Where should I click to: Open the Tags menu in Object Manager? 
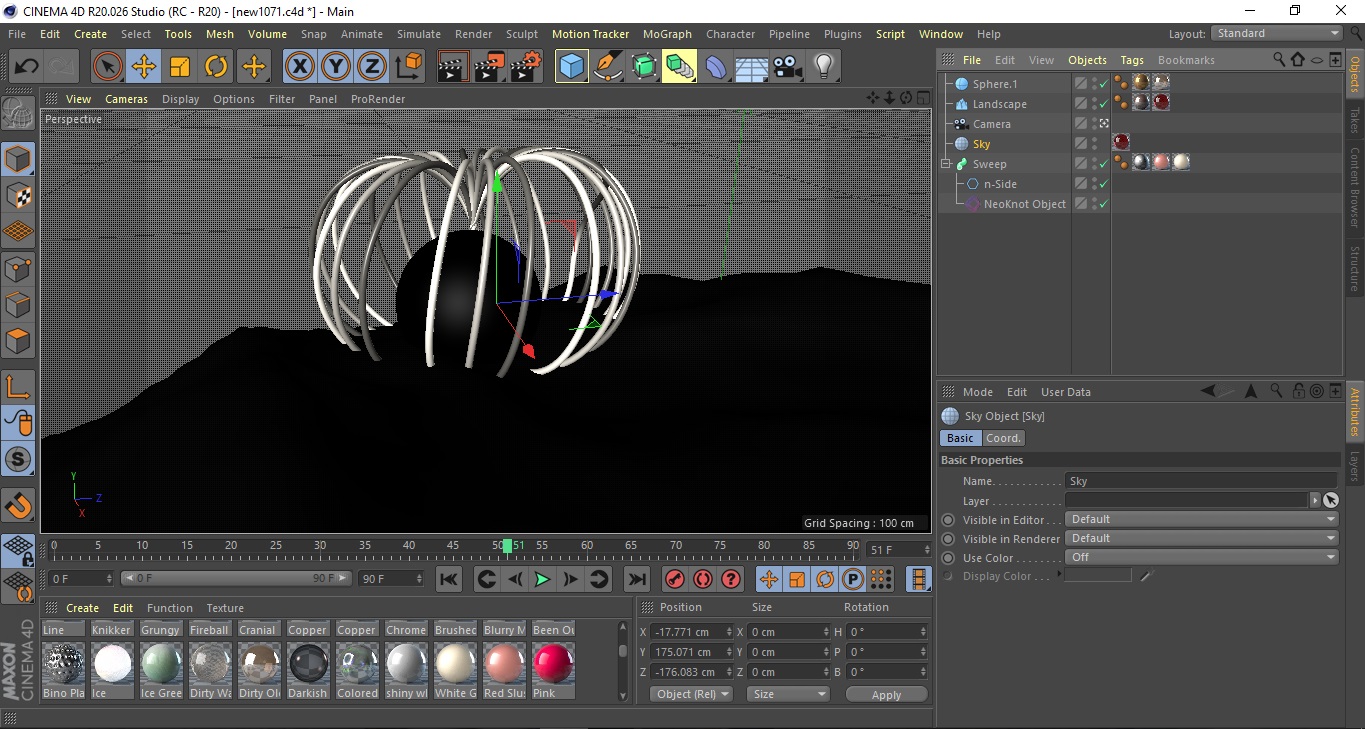pyautogui.click(x=1132, y=60)
